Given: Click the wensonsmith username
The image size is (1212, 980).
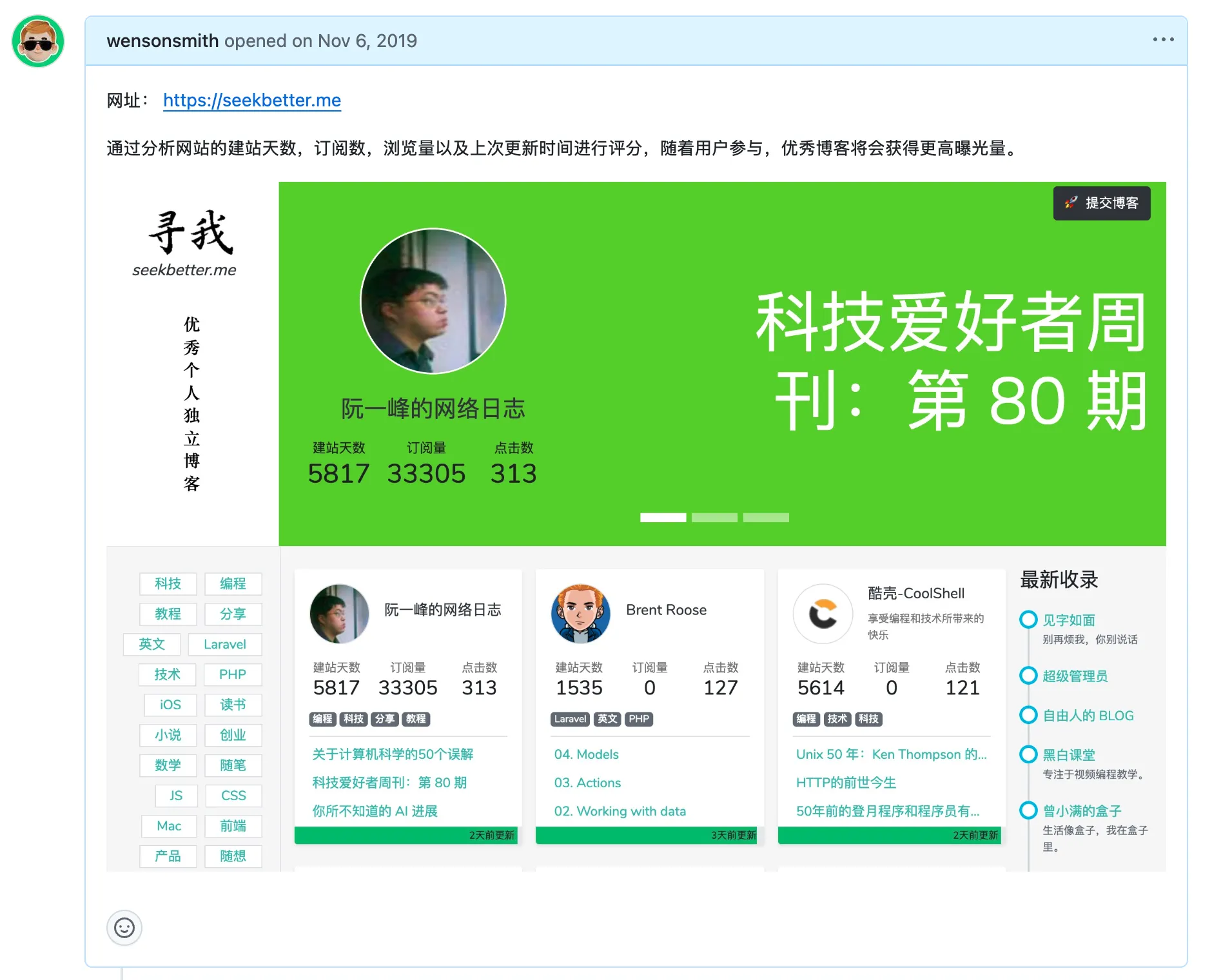Looking at the screenshot, I should click(x=162, y=41).
